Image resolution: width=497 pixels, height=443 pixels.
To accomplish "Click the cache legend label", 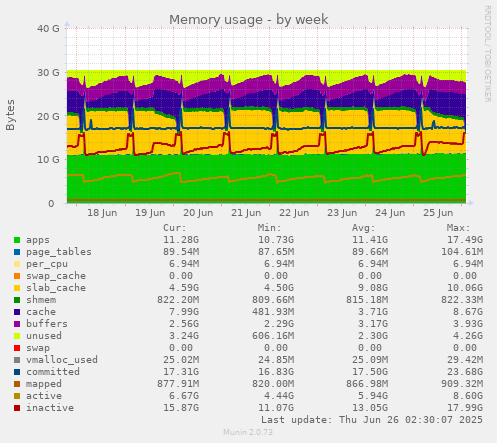I will [x=41, y=312].
